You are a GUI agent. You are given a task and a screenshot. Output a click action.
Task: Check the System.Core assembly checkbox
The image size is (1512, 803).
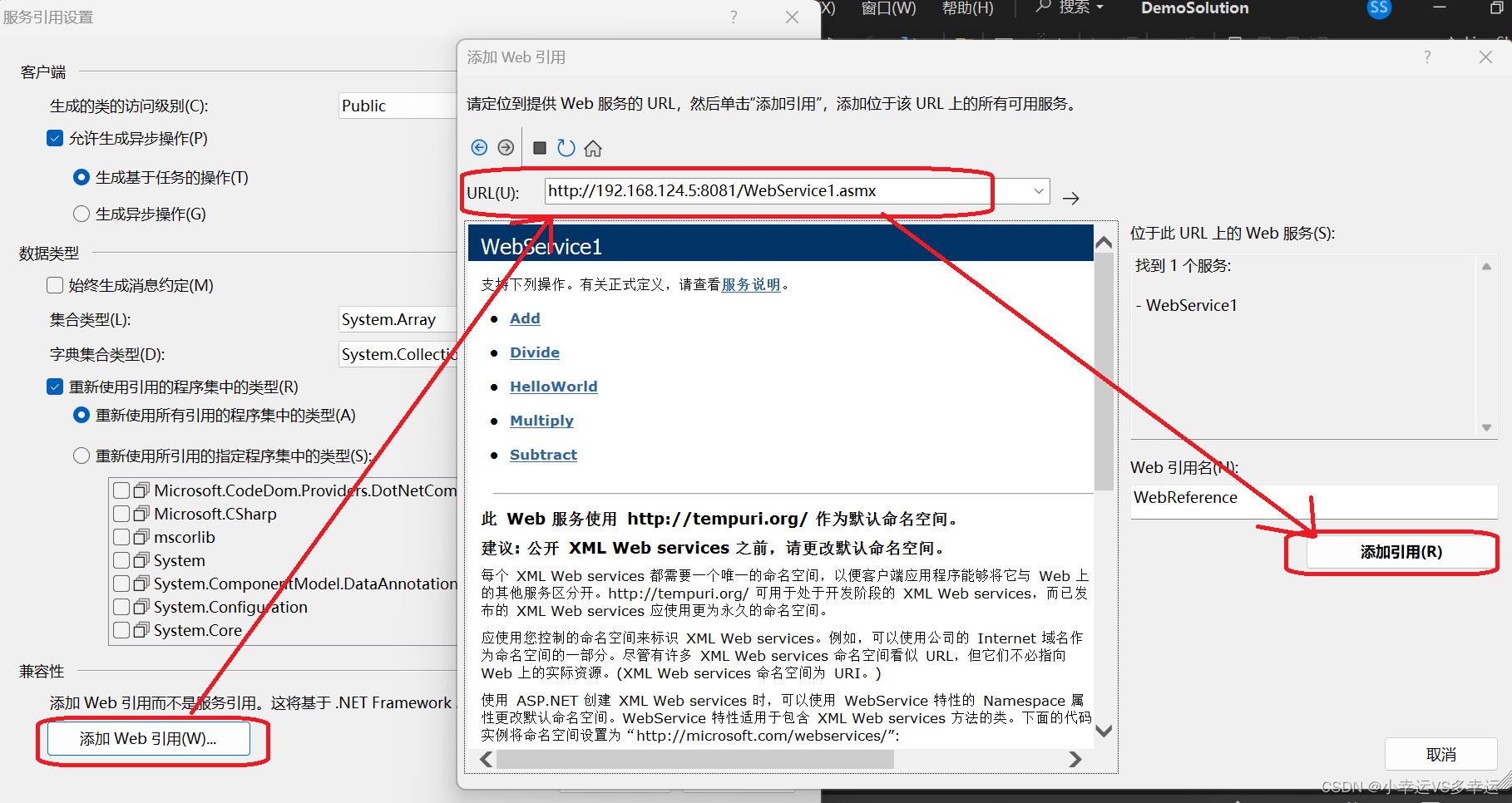121,630
